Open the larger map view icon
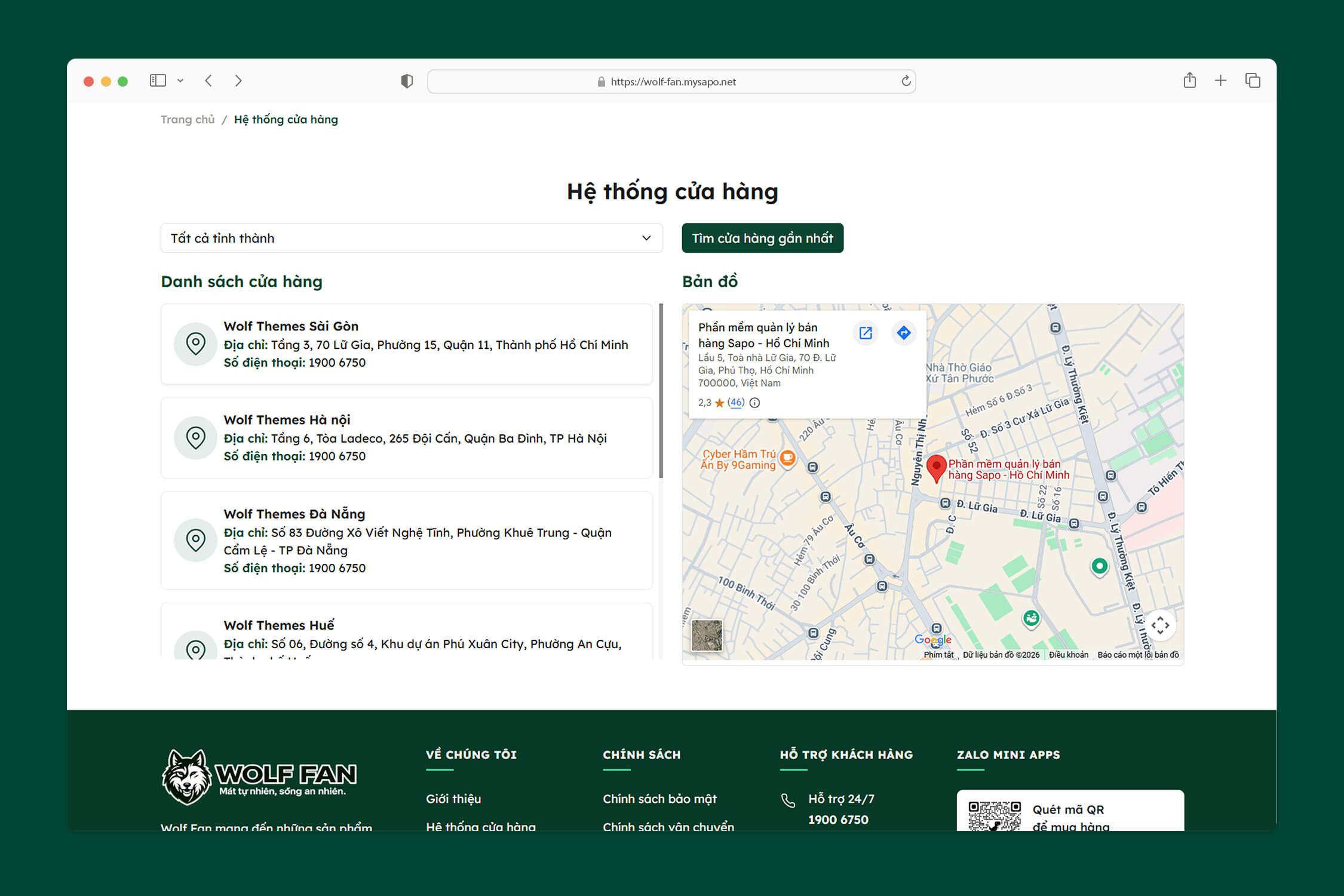1344x896 pixels. pyautogui.click(x=866, y=333)
